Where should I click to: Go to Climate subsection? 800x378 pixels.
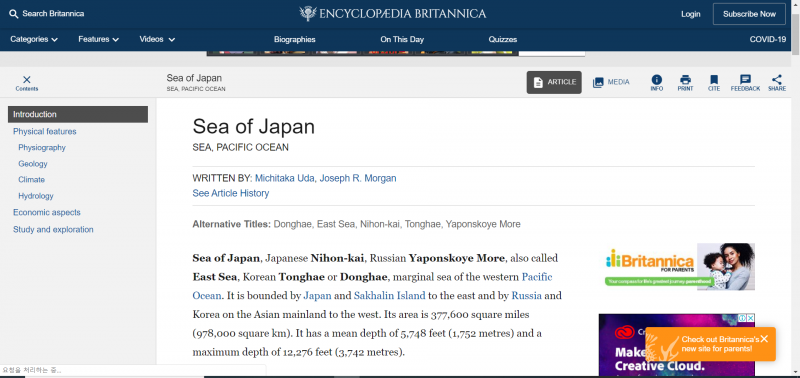tap(32, 180)
